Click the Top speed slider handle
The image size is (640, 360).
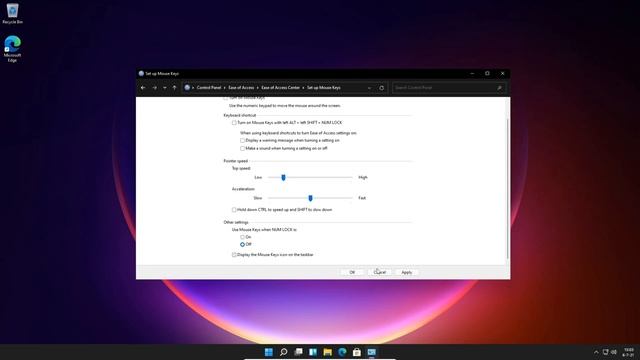click(283, 177)
